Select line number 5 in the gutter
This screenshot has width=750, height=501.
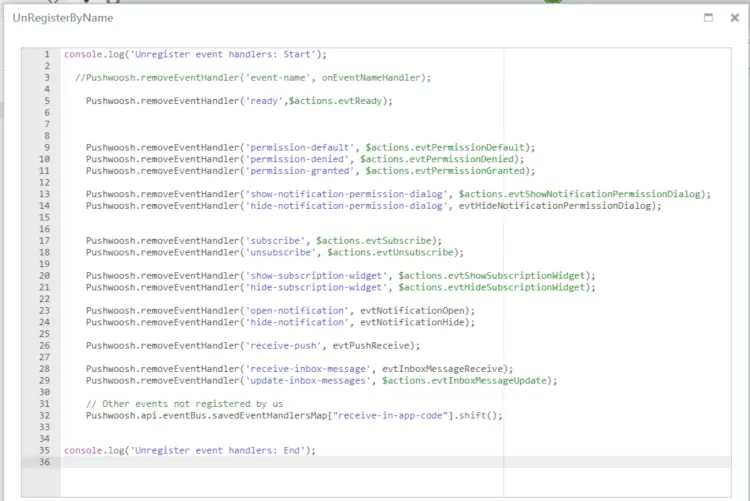[47, 101]
